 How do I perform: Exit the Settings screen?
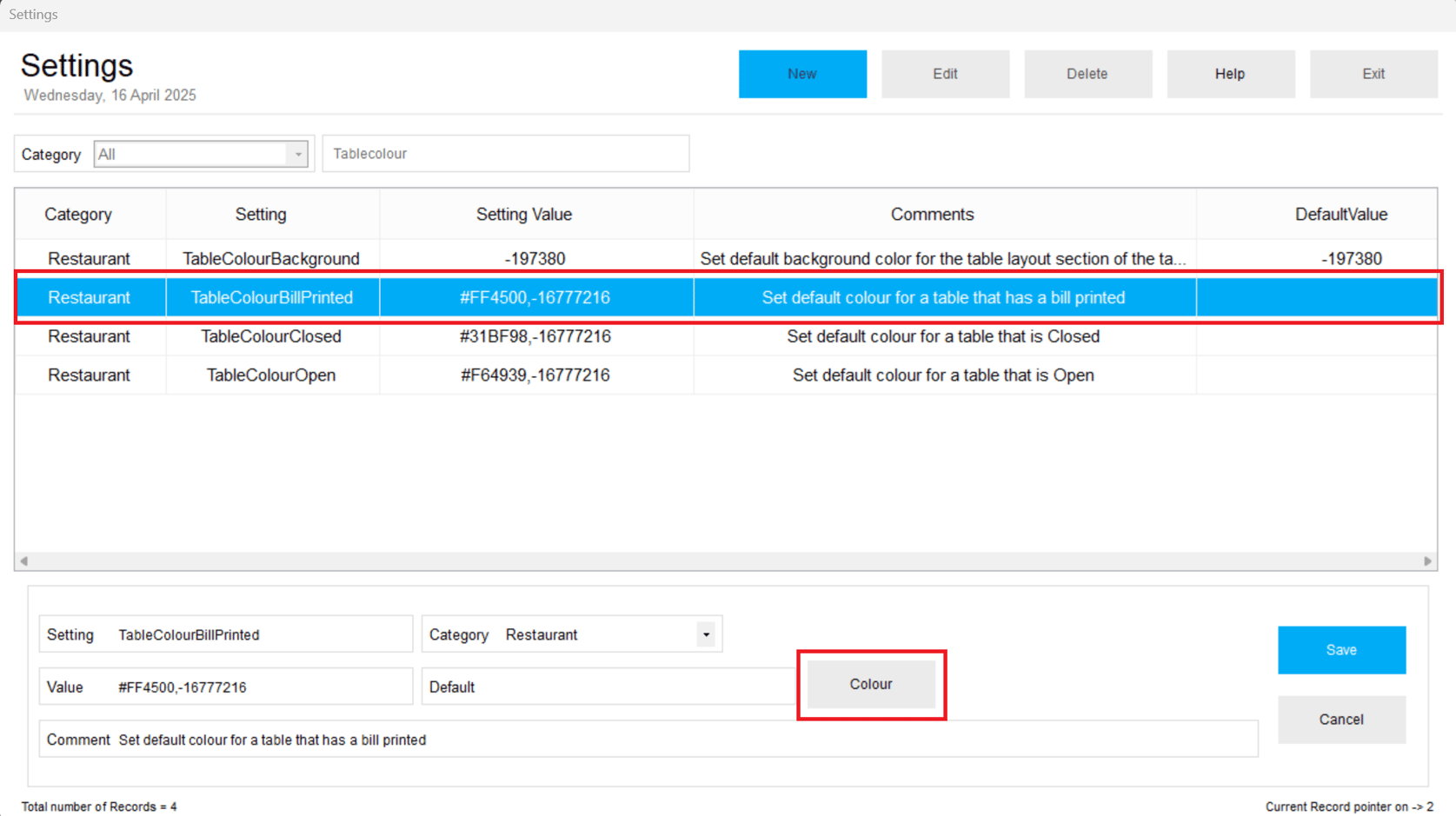point(1373,74)
